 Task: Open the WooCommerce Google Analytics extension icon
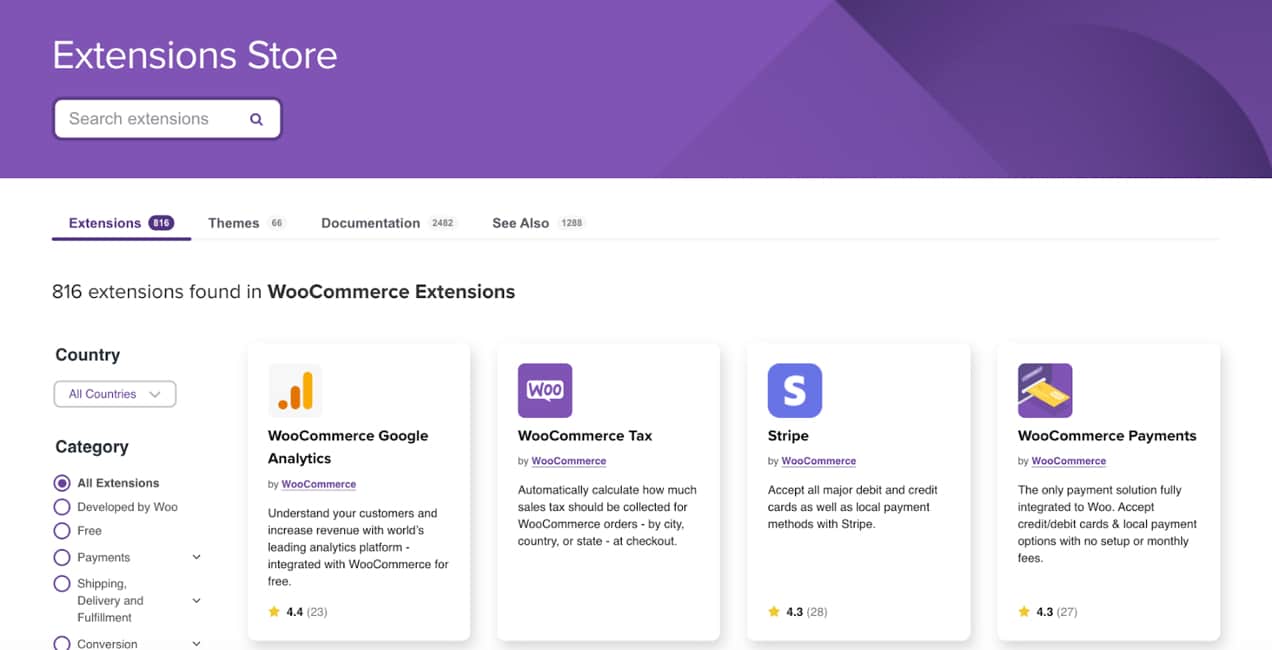(x=295, y=390)
